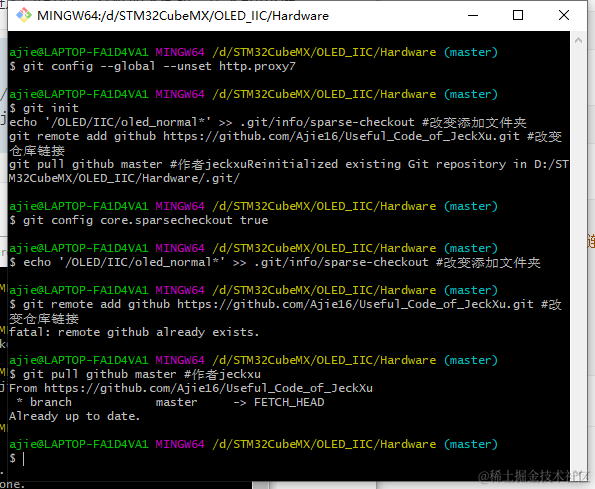Minimize the MINGW64 terminal window
The height and width of the screenshot is (489, 595).
coord(473,15)
